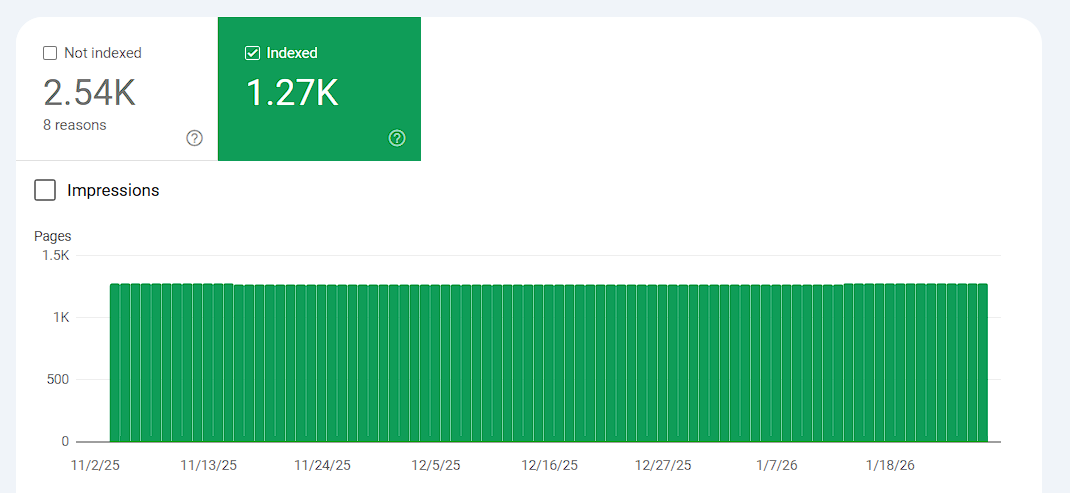Click the 11/2/25 date label
The image size is (1070, 493).
[95, 465]
